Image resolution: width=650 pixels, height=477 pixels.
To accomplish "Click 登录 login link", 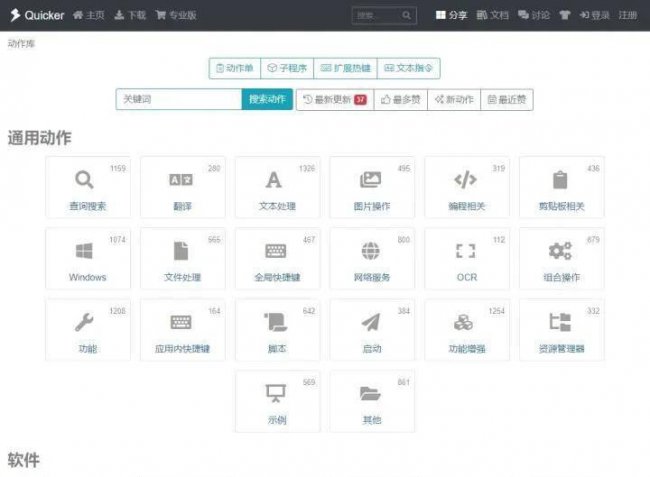I will coord(594,15).
